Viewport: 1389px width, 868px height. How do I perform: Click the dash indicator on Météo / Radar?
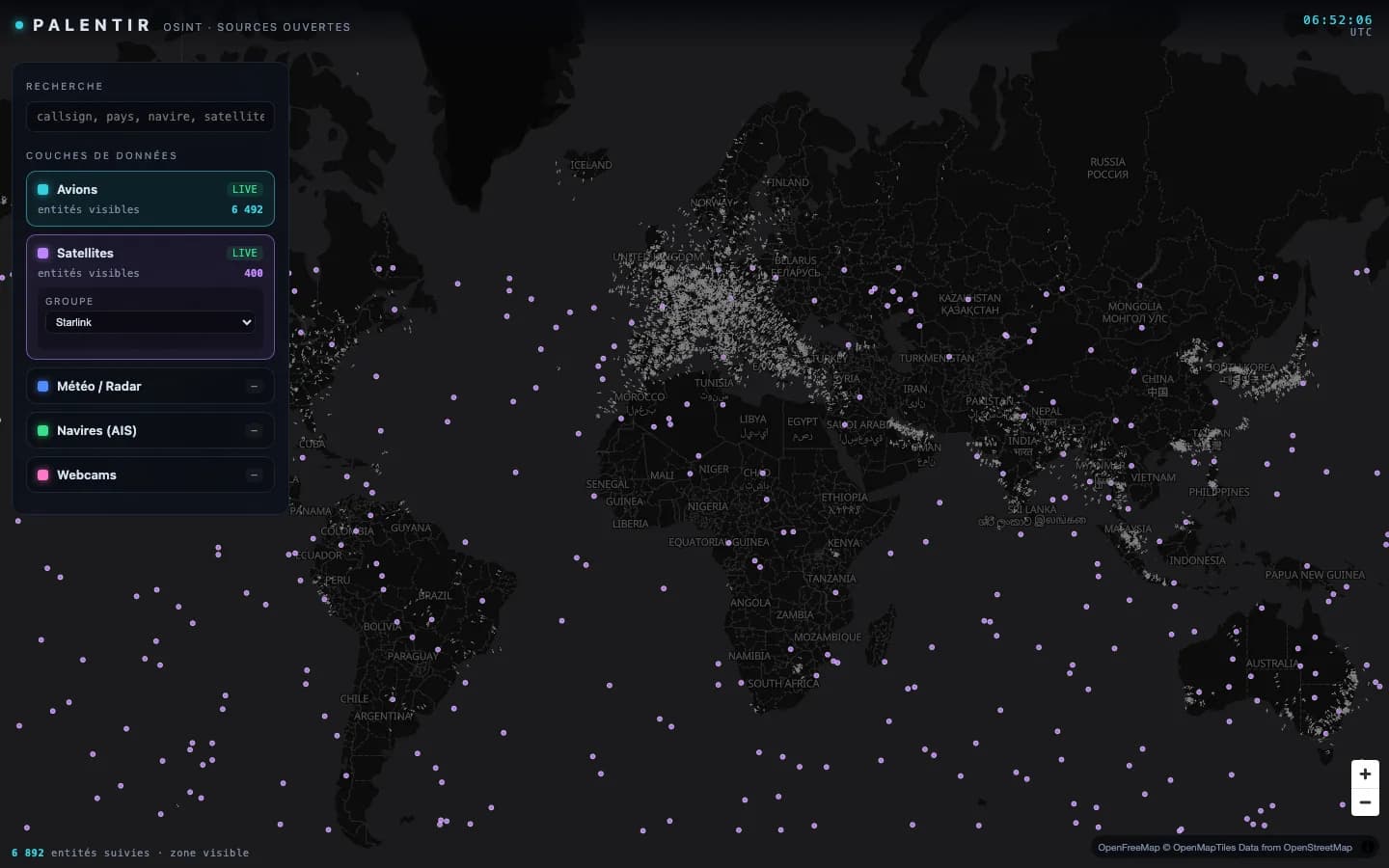(255, 386)
